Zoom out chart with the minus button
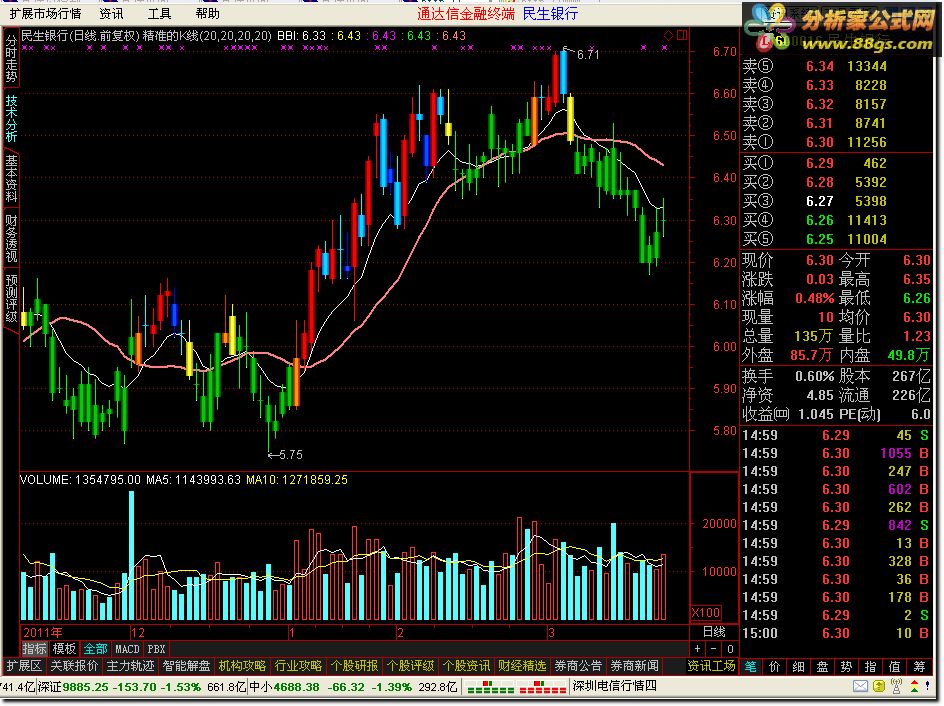944x706 pixels. [713, 649]
